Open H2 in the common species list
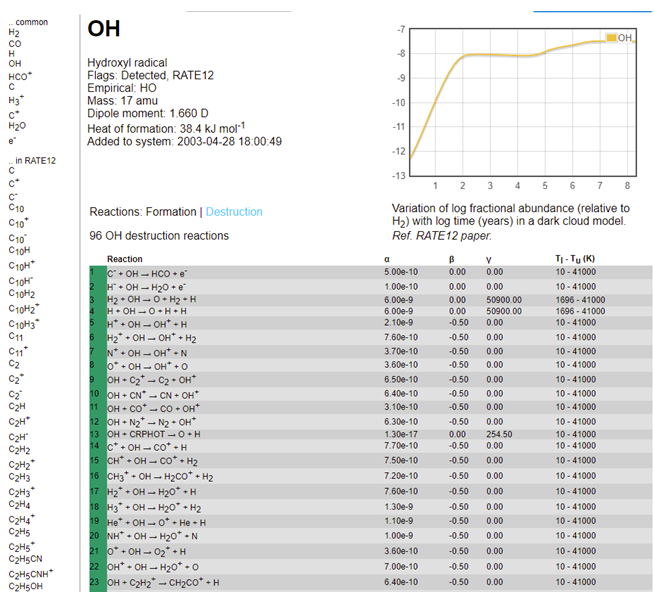Image resolution: width=654 pixels, height=592 pixels. click(14, 33)
